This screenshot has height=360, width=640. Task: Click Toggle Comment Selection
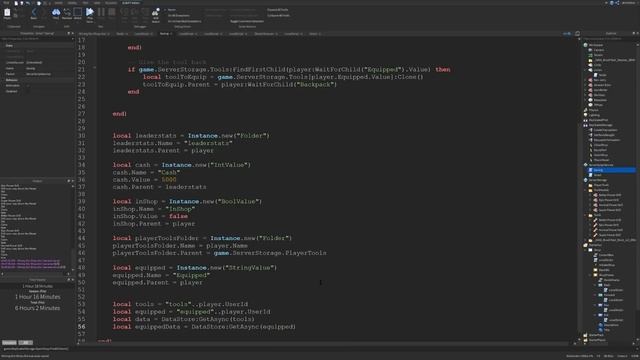(x=247, y=21)
